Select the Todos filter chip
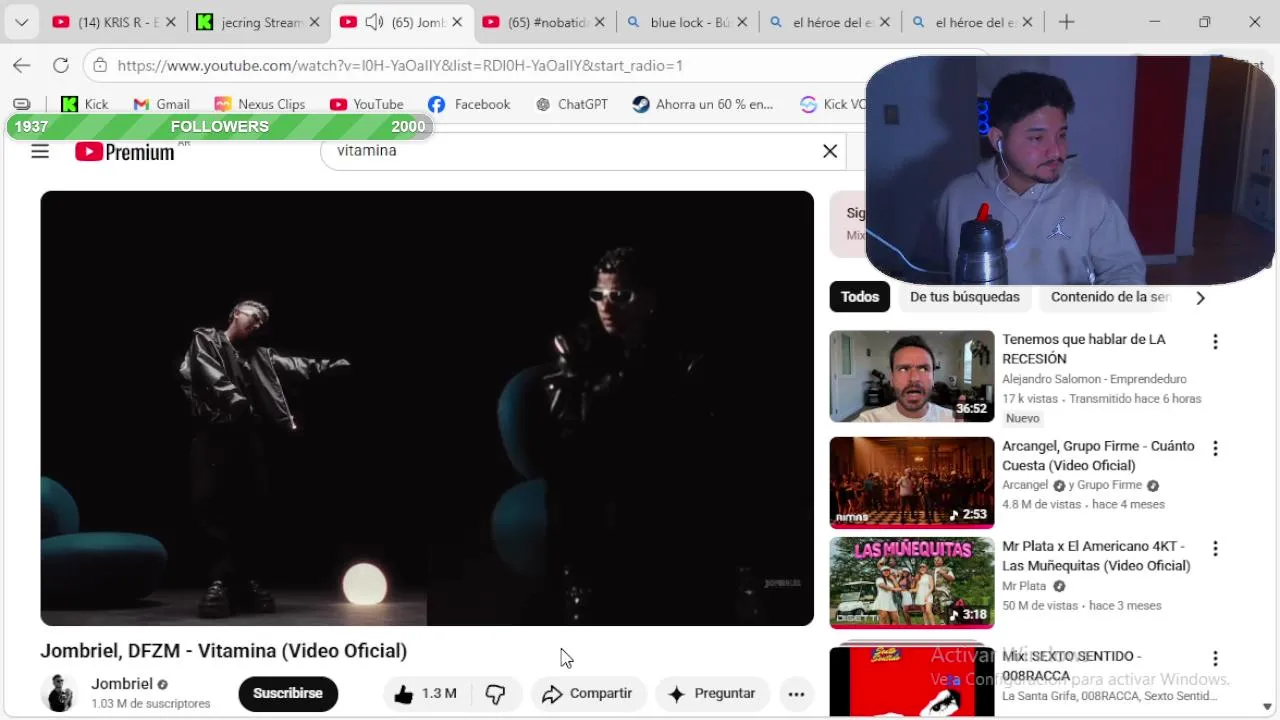The height and width of the screenshot is (720, 1280). [860, 297]
